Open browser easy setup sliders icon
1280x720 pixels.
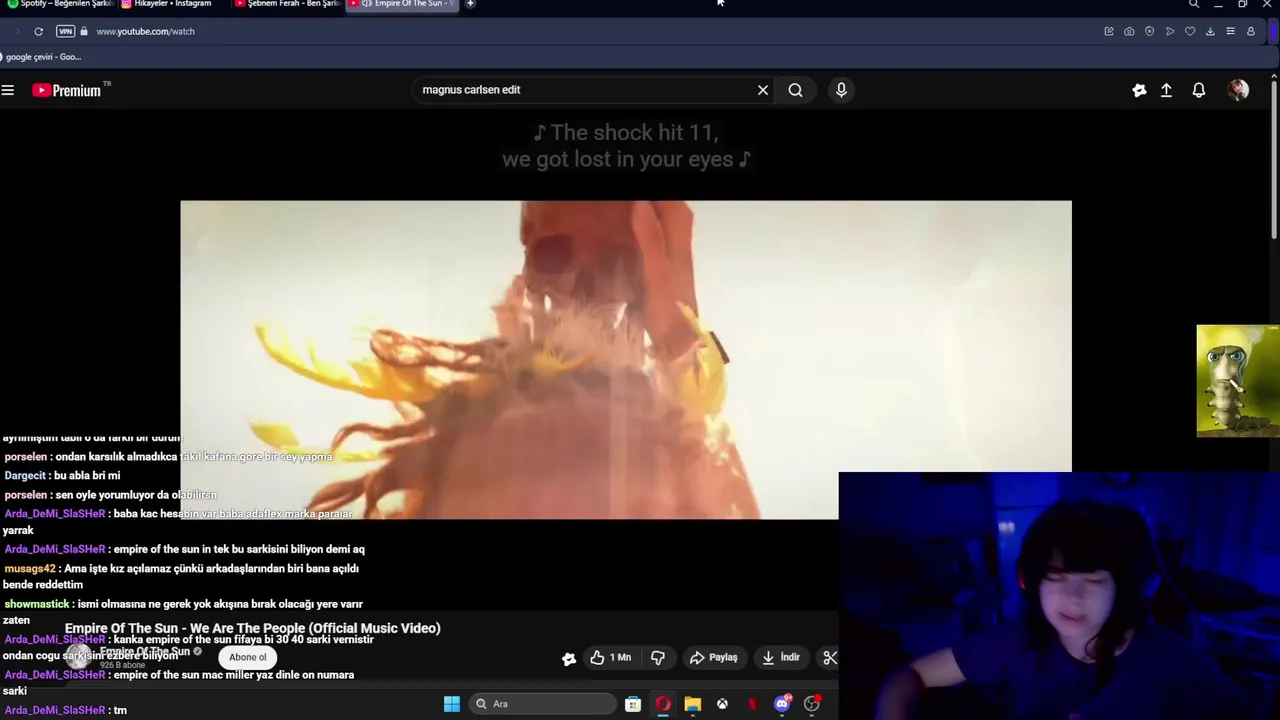click(x=1230, y=31)
